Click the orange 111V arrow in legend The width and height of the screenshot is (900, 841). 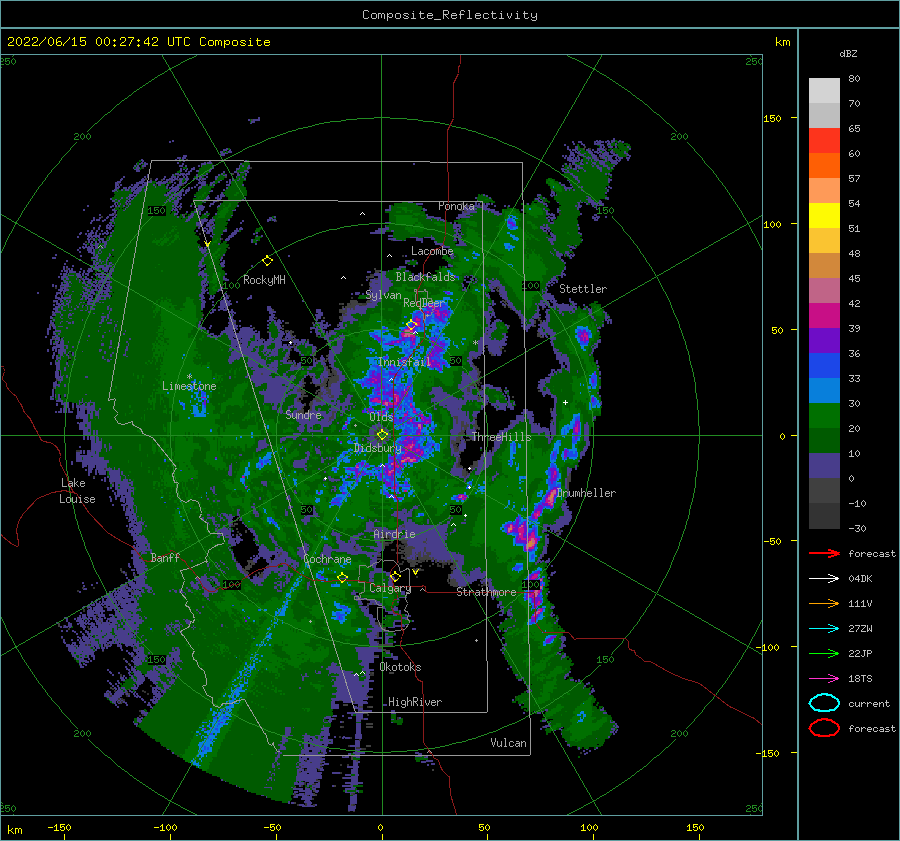point(824,603)
